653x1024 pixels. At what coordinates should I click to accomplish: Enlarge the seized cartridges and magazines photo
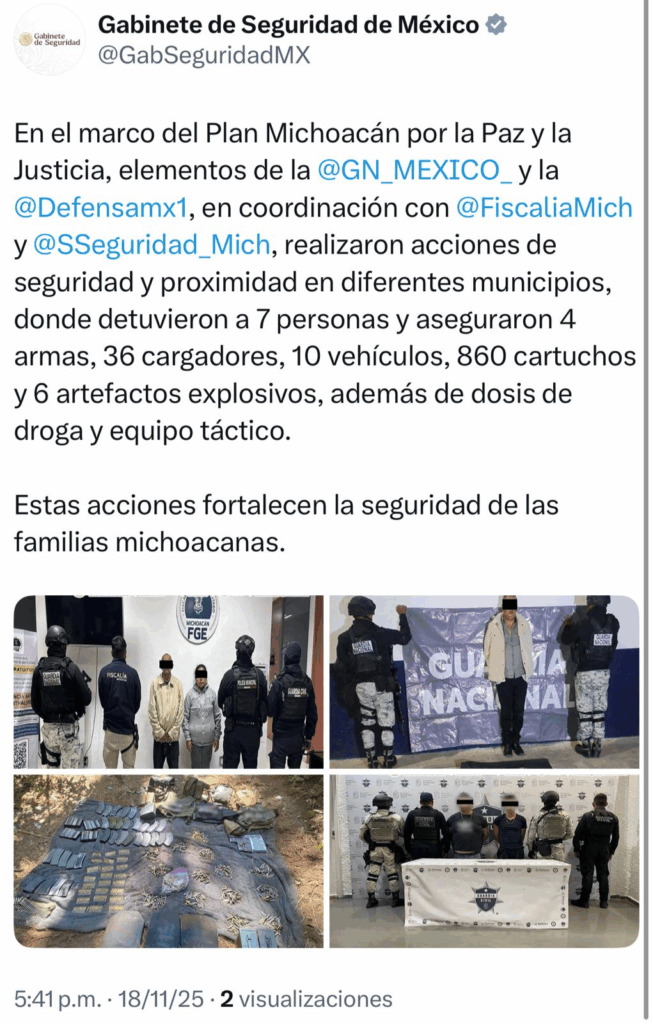click(x=168, y=861)
